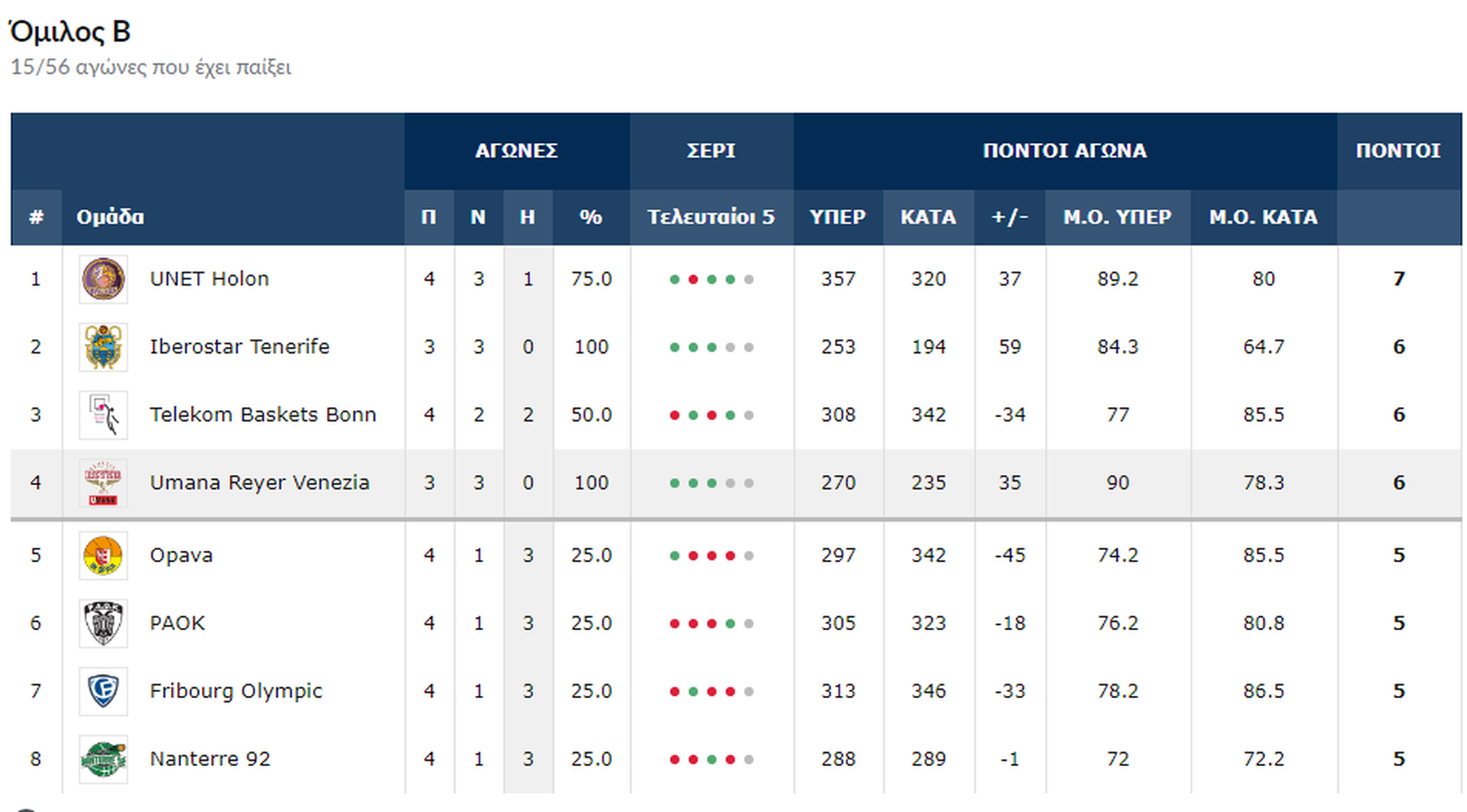Sort by the ΚΑΤΑ column header
The height and width of the screenshot is (812, 1467).
pyautogui.click(x=928, y=218)
